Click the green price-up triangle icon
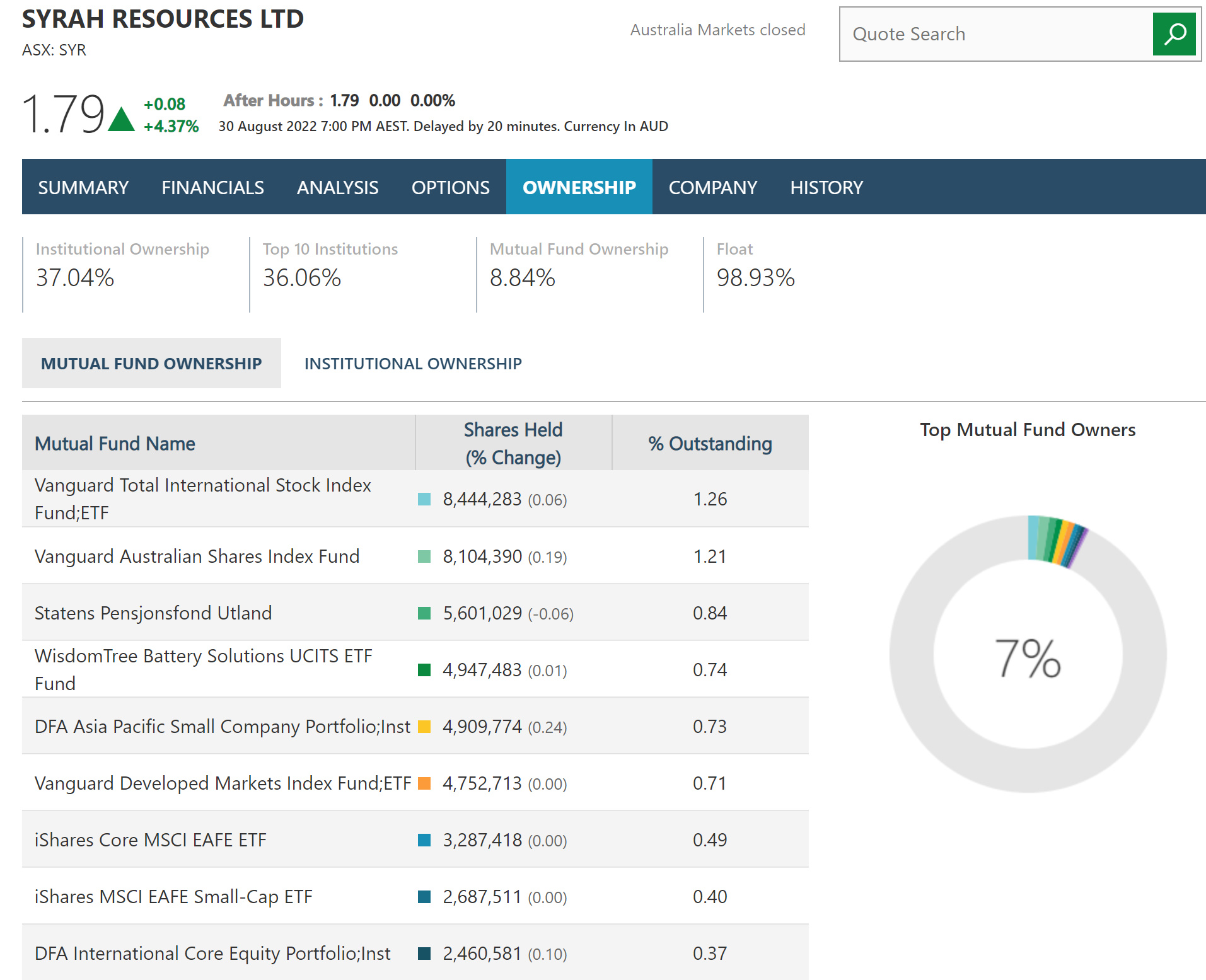The width and height of the screenshot is (1206, 980). point(121,119)
